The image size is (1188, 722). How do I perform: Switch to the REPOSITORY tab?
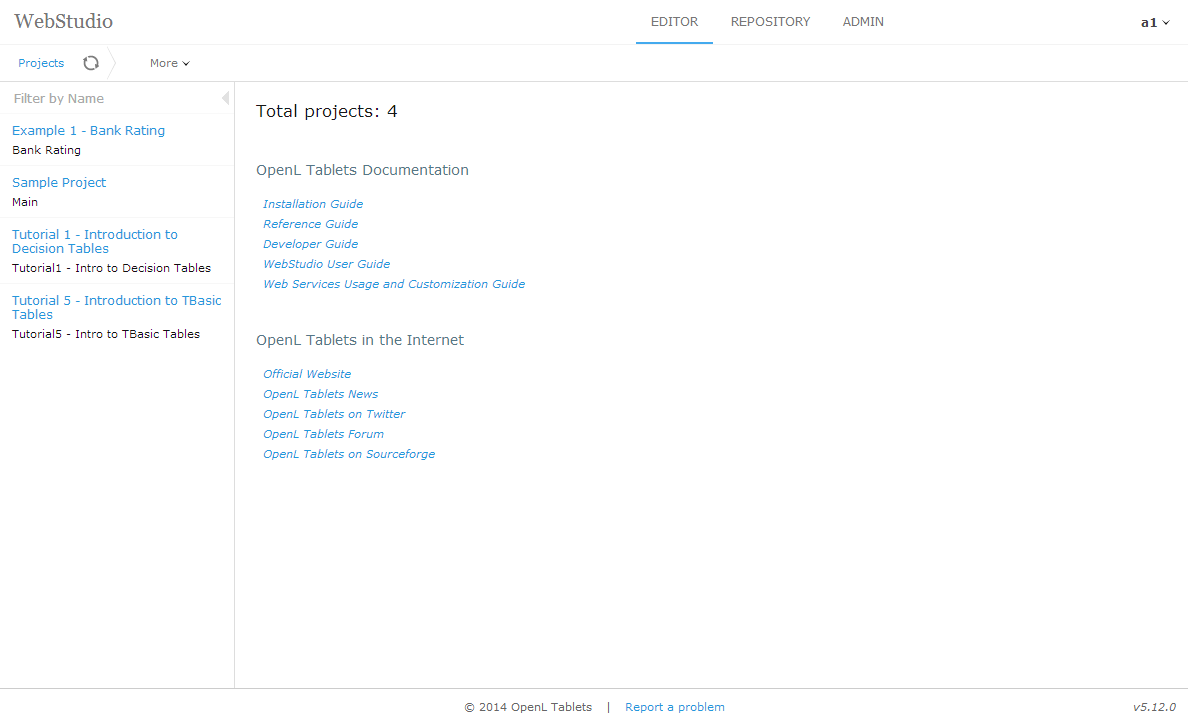(770, 21)
